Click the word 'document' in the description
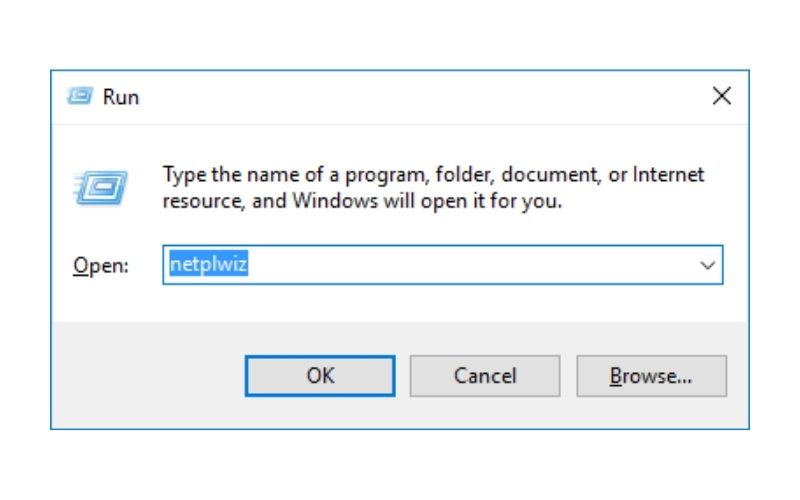This screenshot has height=500, width=800. [551, 175]
